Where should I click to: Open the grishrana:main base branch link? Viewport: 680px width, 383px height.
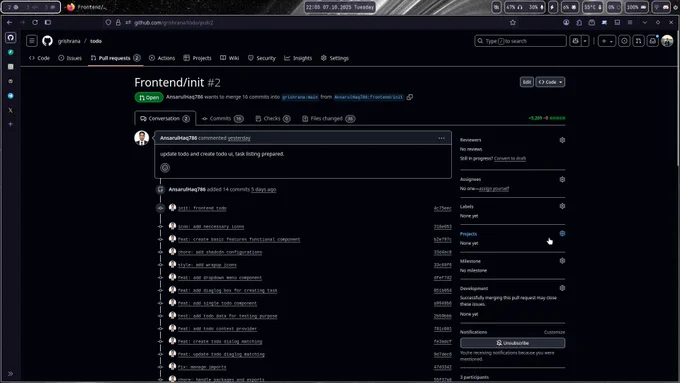(300, 97)
